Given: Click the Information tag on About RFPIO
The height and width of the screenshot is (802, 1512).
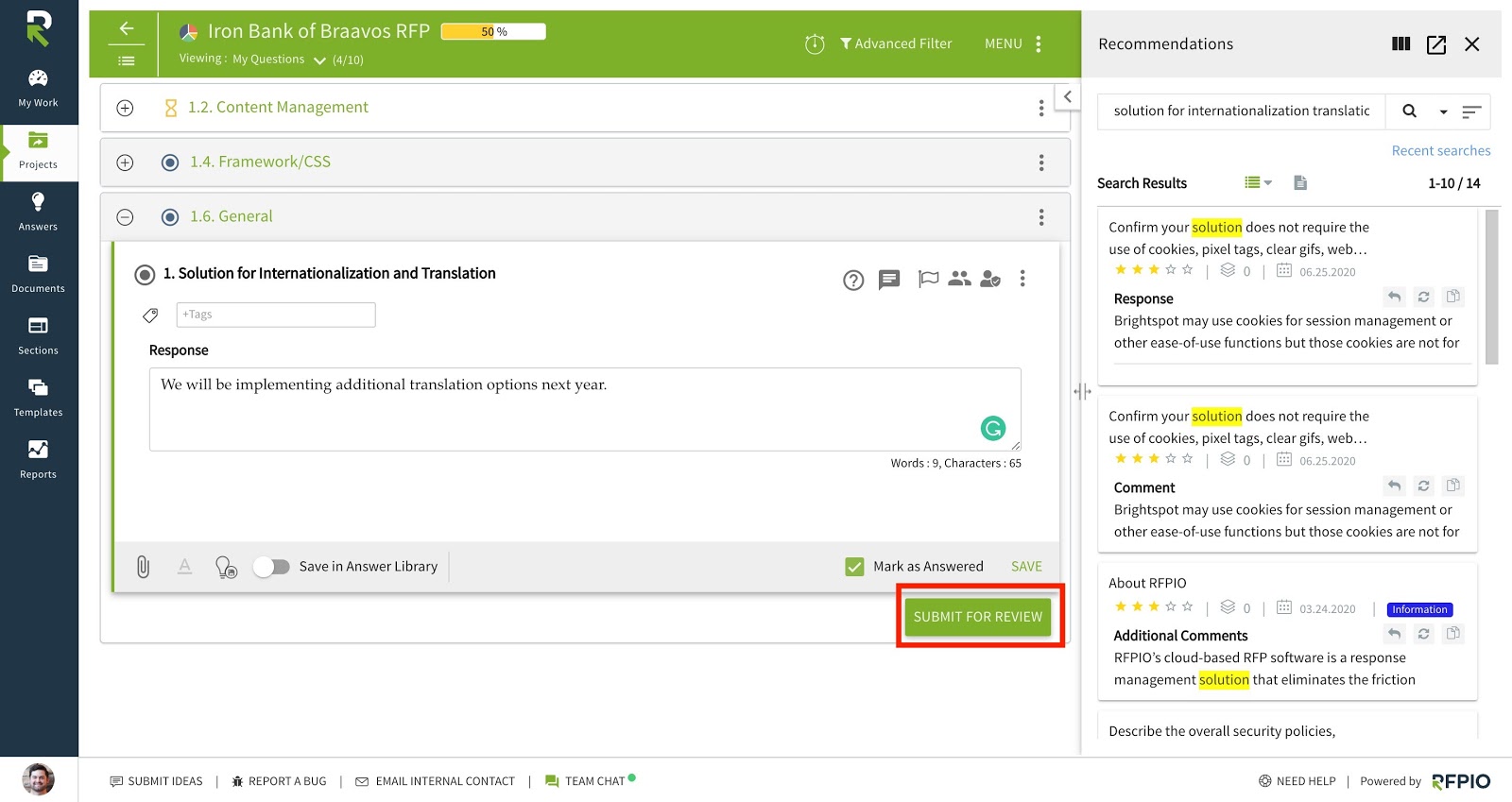Looking at the screenshot, I should [x=1419, y=610].
